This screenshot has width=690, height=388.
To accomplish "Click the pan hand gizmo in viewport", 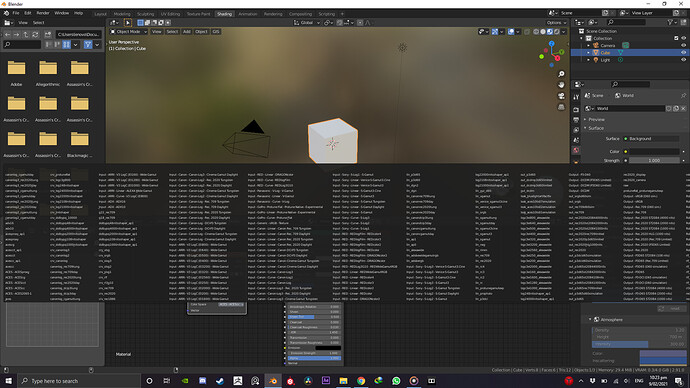I will coord(561,84).
